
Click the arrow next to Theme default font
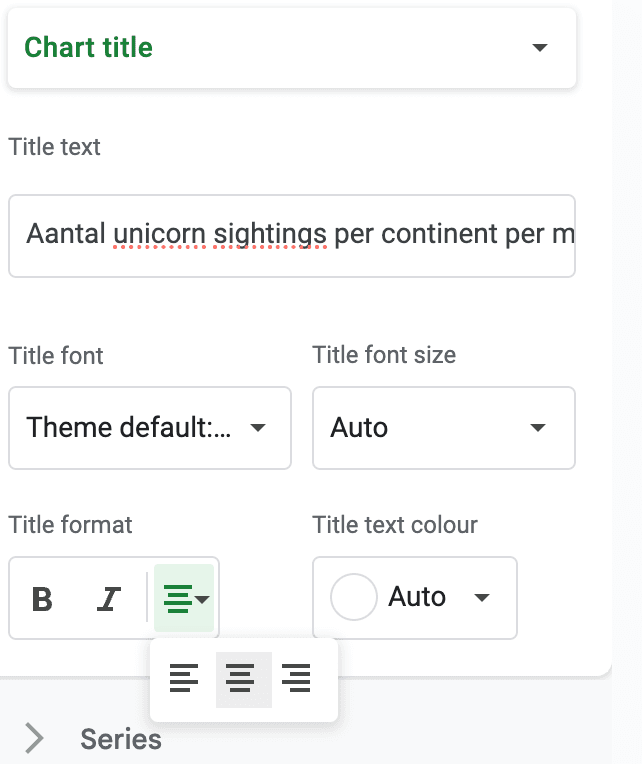coord(258,427)
